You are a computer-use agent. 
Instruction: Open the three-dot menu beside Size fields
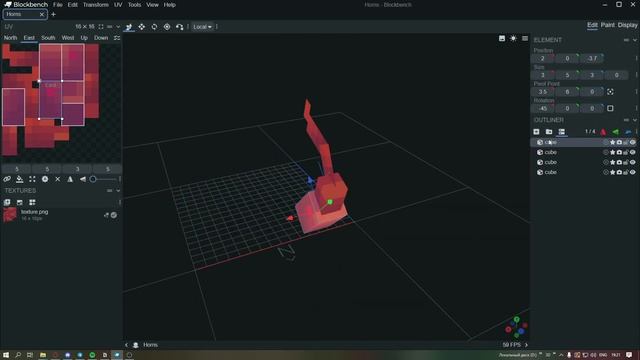tap(636, 75)
